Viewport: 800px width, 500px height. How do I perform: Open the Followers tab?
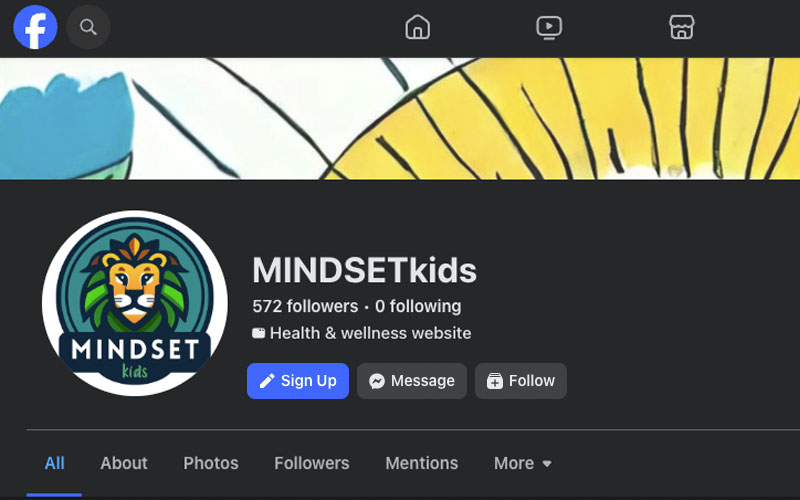click(312, 463)
